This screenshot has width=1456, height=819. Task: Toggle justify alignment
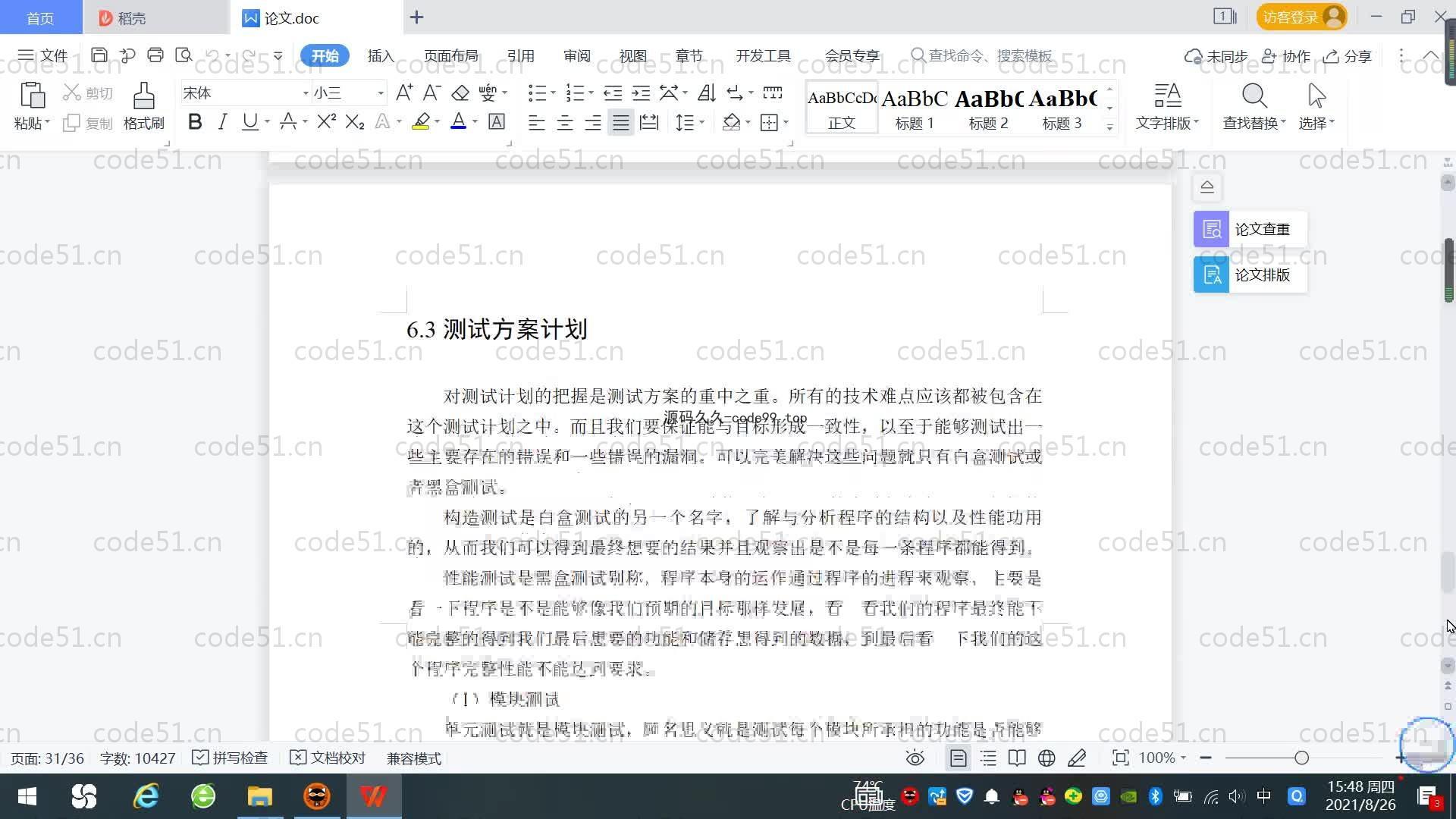[621, 122]
